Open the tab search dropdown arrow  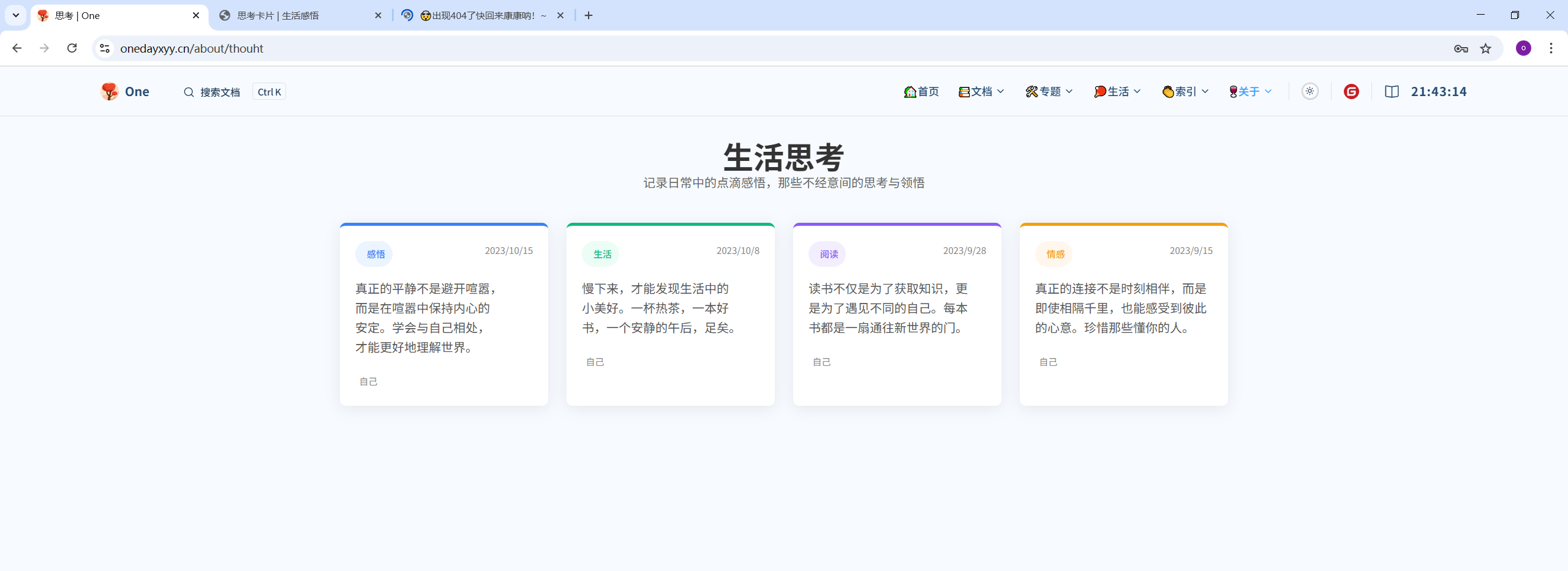pos(16,15)
